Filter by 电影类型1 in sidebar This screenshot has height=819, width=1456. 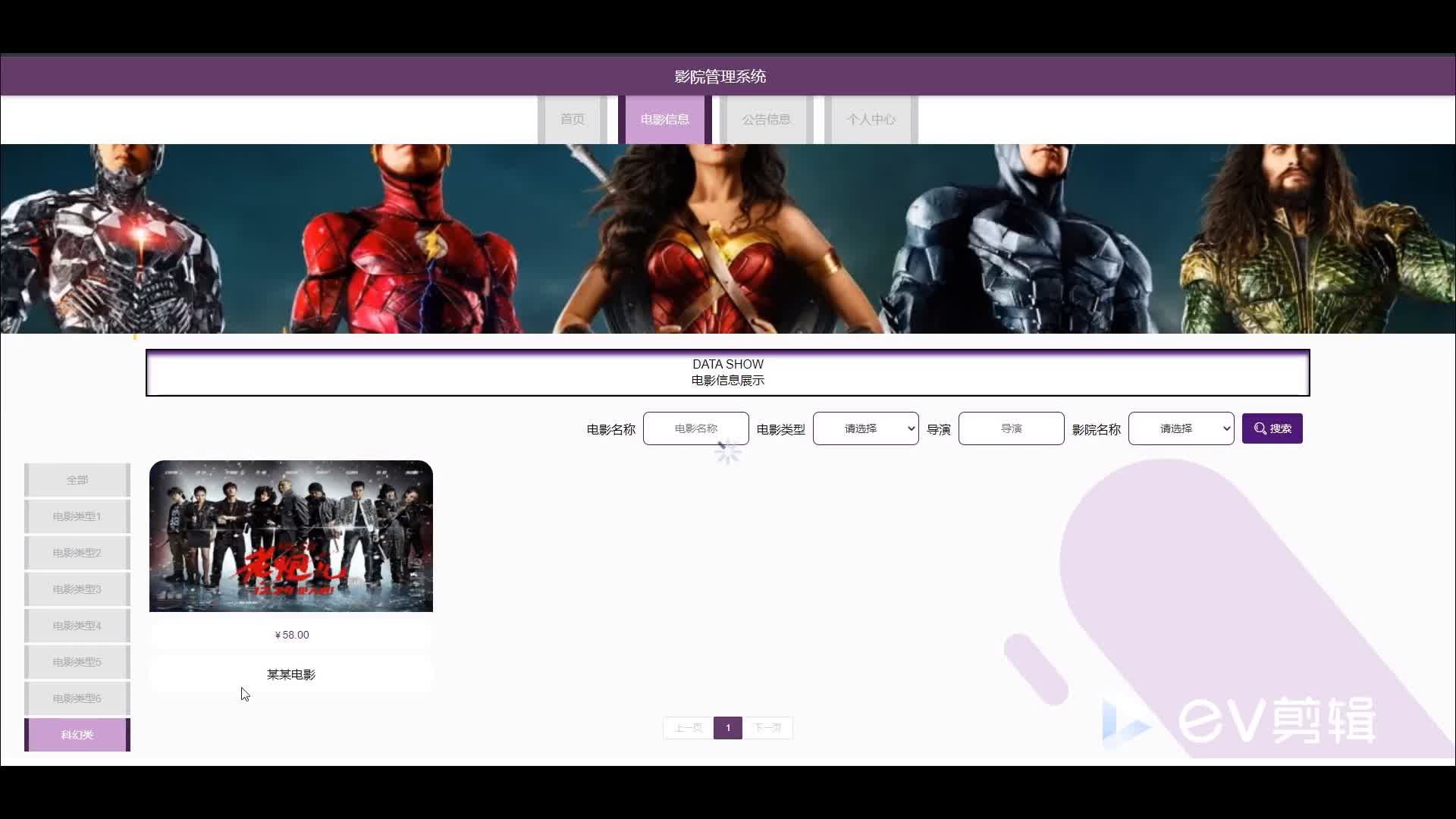coord(77,516)
